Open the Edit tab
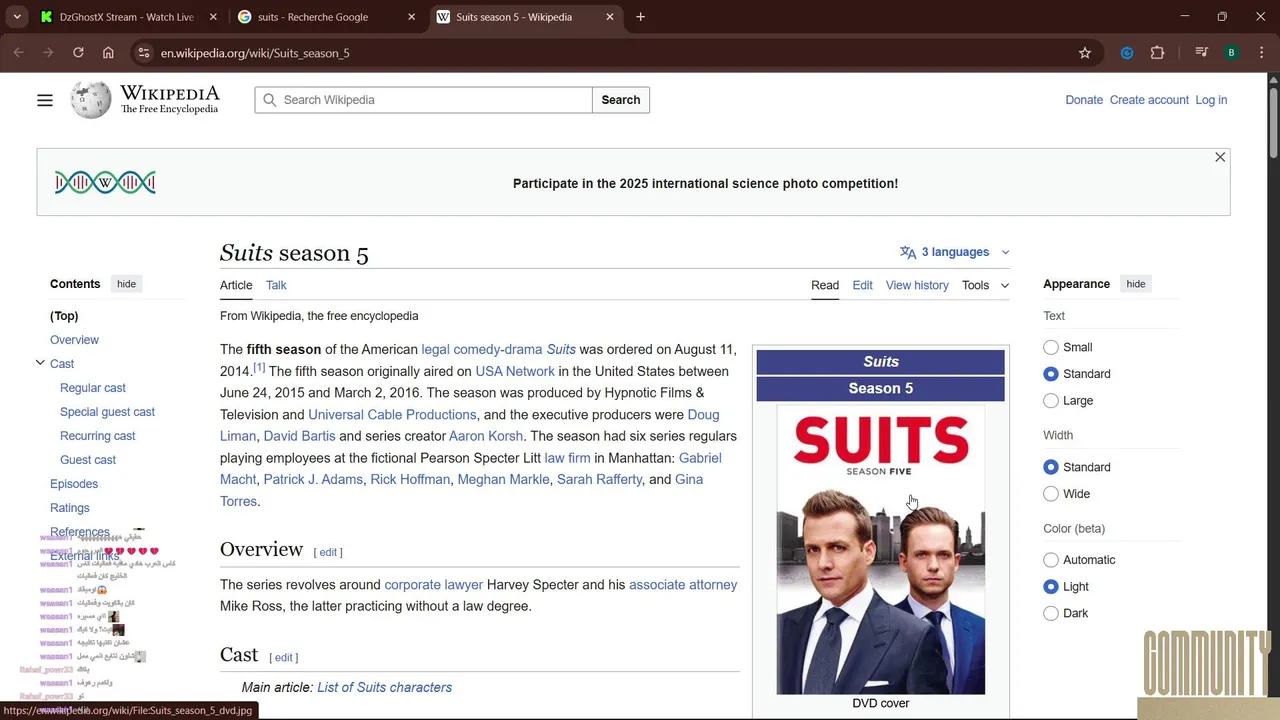This screenshot has height=720, width=1280. click(x=863, y=285)
